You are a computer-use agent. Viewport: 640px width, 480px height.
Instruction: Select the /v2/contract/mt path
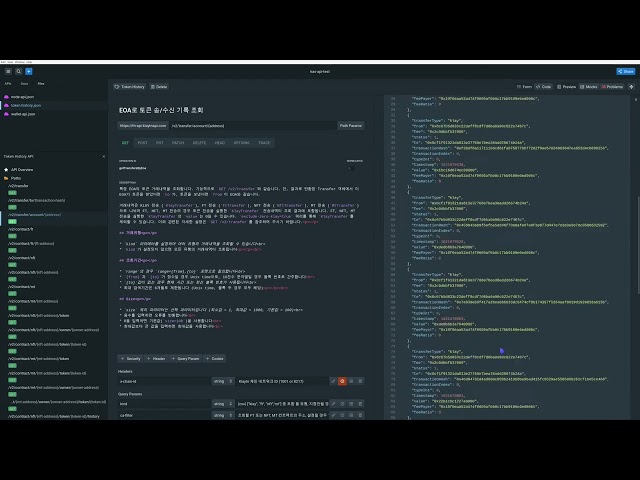click(x=22, y=287)
